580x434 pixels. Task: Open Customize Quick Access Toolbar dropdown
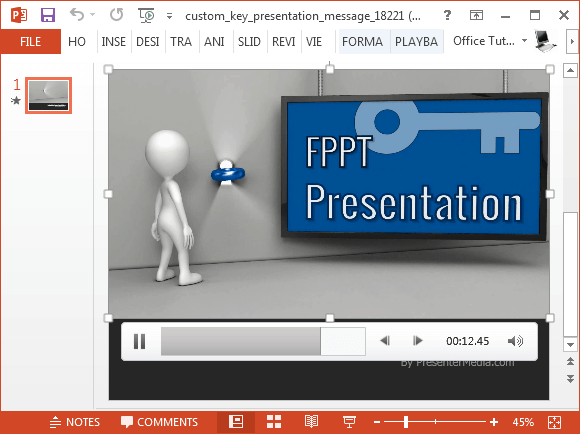click(169, 16)
